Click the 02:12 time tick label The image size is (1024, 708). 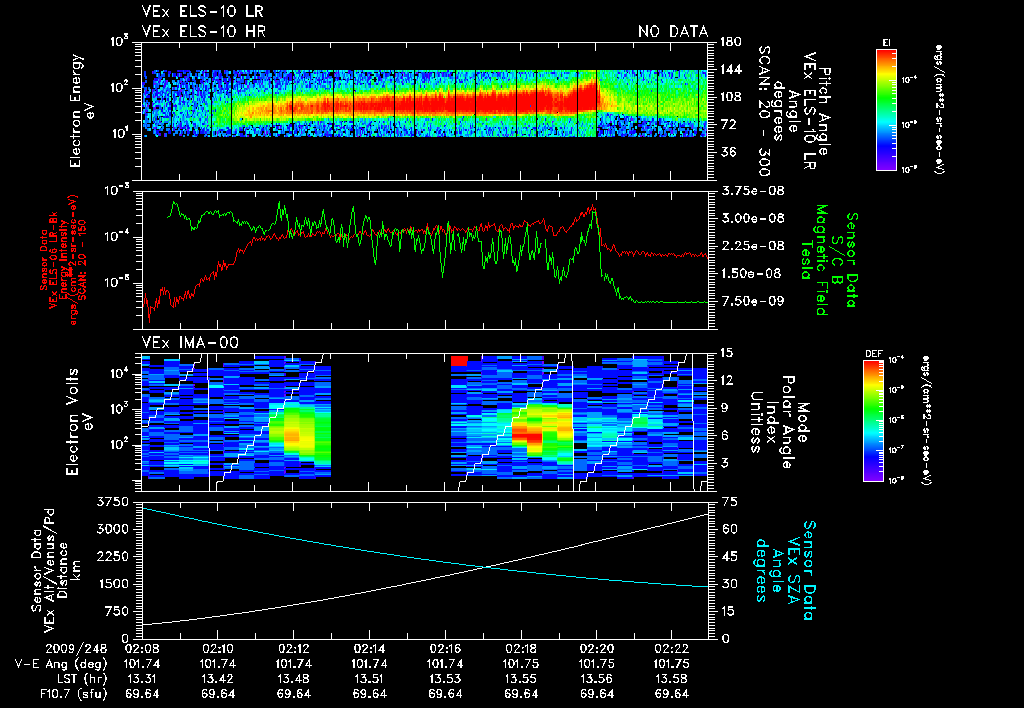coord(293,649)
